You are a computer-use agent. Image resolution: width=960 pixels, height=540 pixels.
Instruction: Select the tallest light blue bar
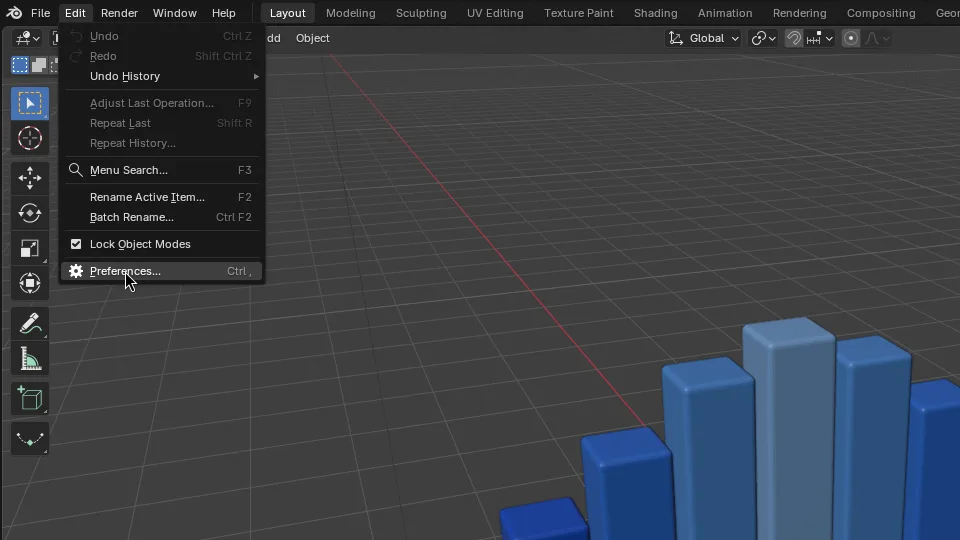pyautogui.click(x=790, y=429)
